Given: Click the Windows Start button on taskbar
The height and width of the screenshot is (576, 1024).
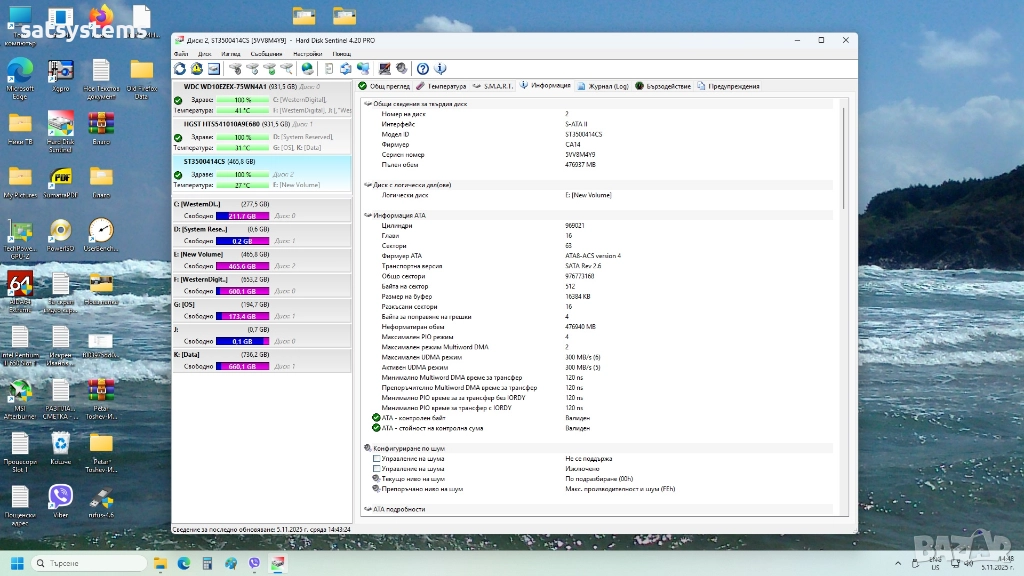Looking at the screenshot, I should tap(17, 564).
